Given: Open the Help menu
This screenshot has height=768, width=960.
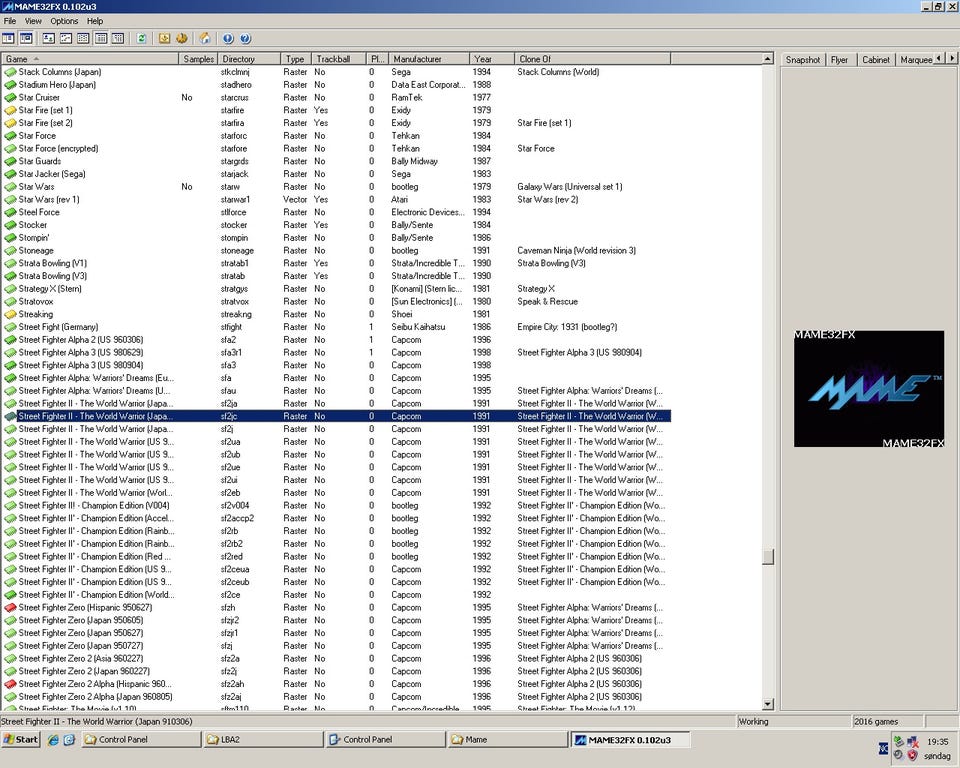Looking at the screenshot, I should pos(95,21).
